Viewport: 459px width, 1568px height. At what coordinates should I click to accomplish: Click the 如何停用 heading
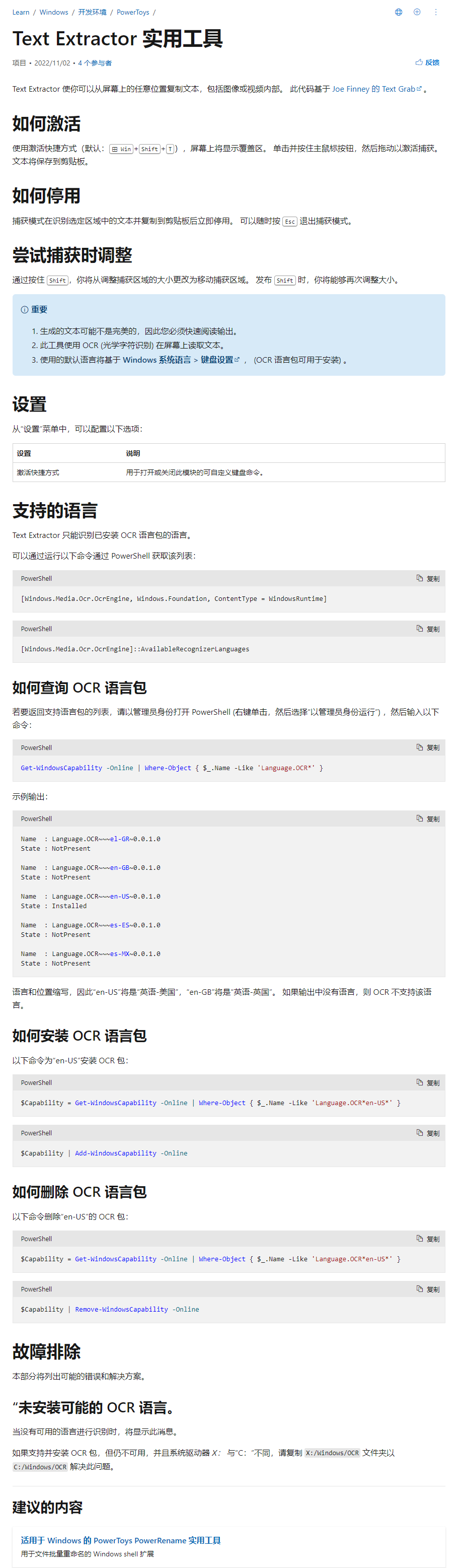(46, 195)
